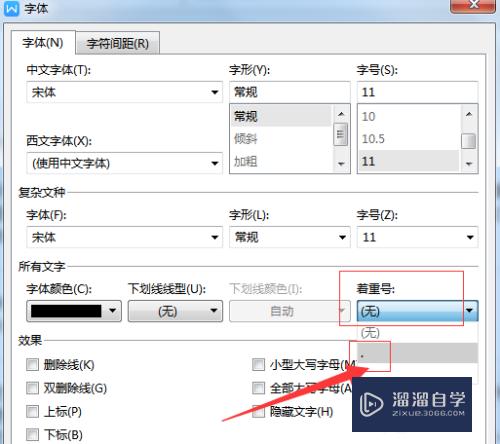Image resolution: width=500 pixels, height=444 pixels.
Task: Close the 字体 dialog window
Action: click(x=472, y=6)
